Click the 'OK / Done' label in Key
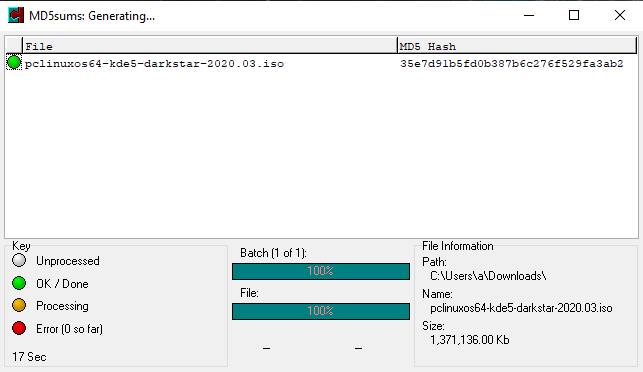Viewport: 643px width, 372px height. point(62,284)
